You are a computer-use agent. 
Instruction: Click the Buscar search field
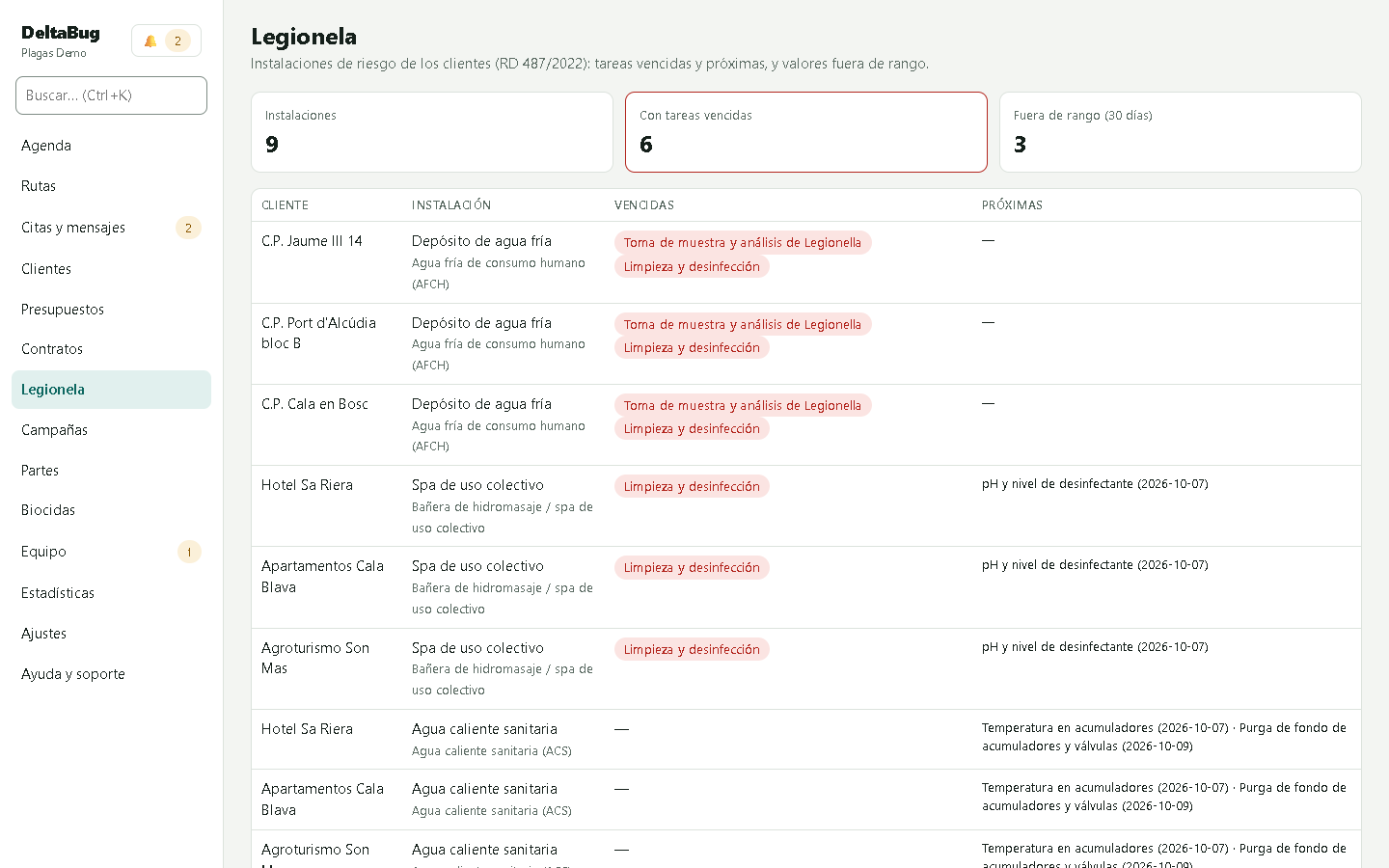pos(111,95)
